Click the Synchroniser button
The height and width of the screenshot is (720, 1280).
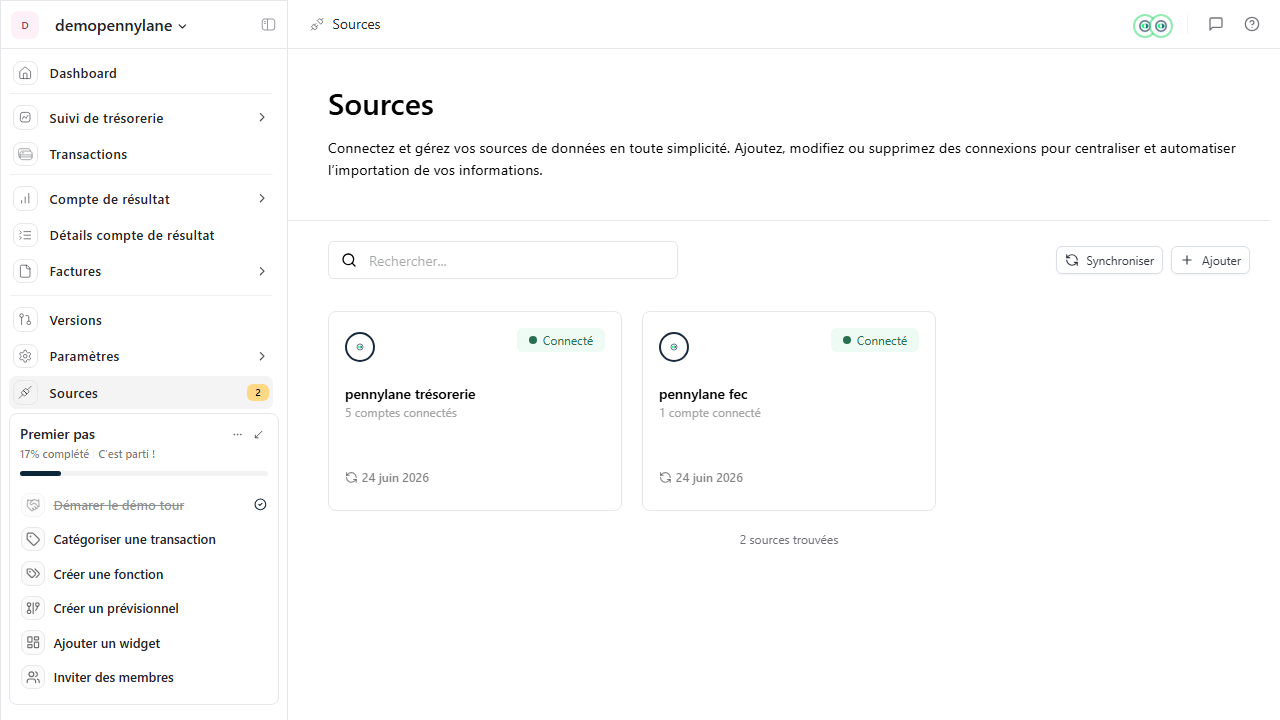pyautogui.click(x=1109, y=260)
